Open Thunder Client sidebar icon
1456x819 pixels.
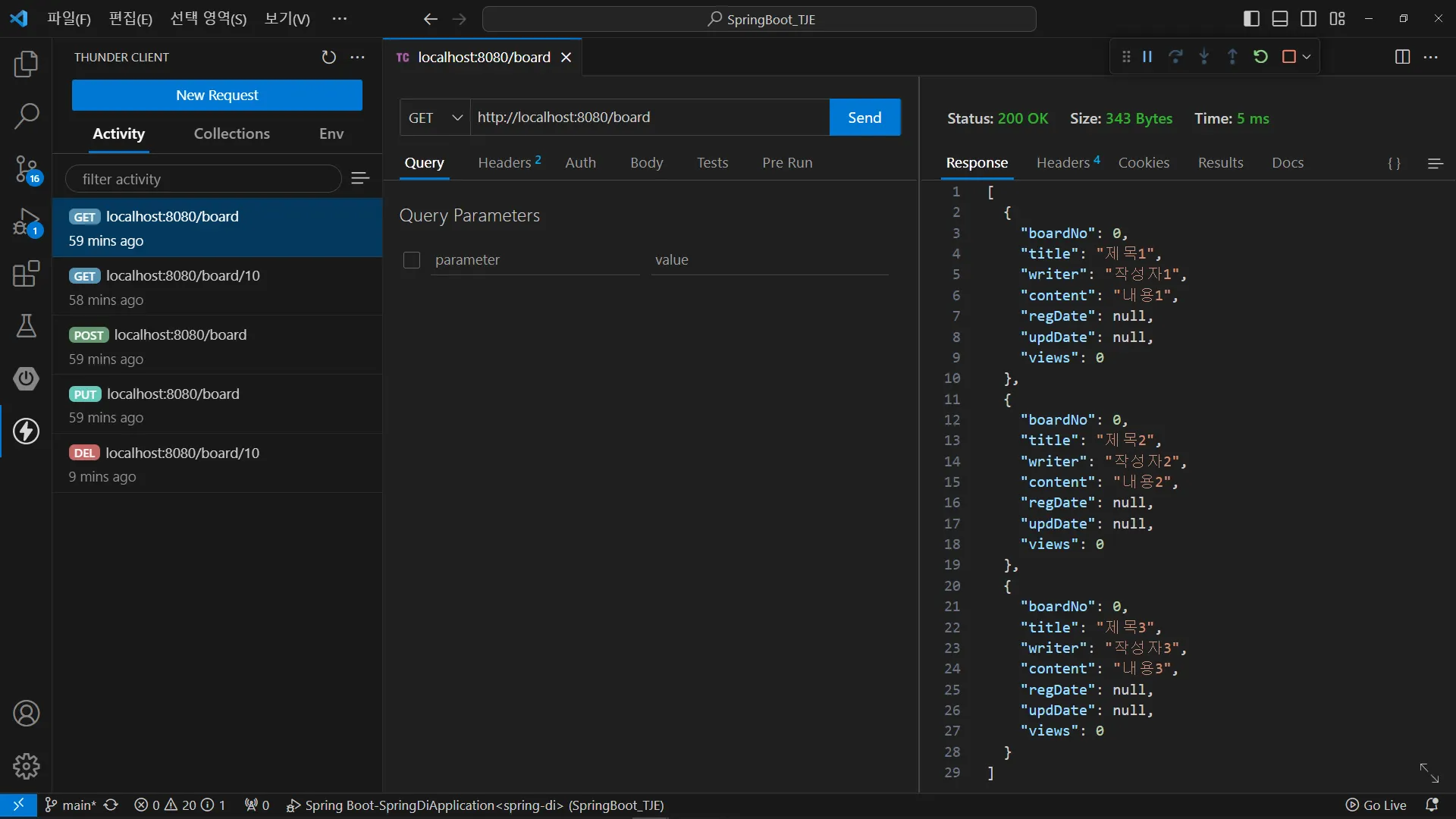click(26, 431)
